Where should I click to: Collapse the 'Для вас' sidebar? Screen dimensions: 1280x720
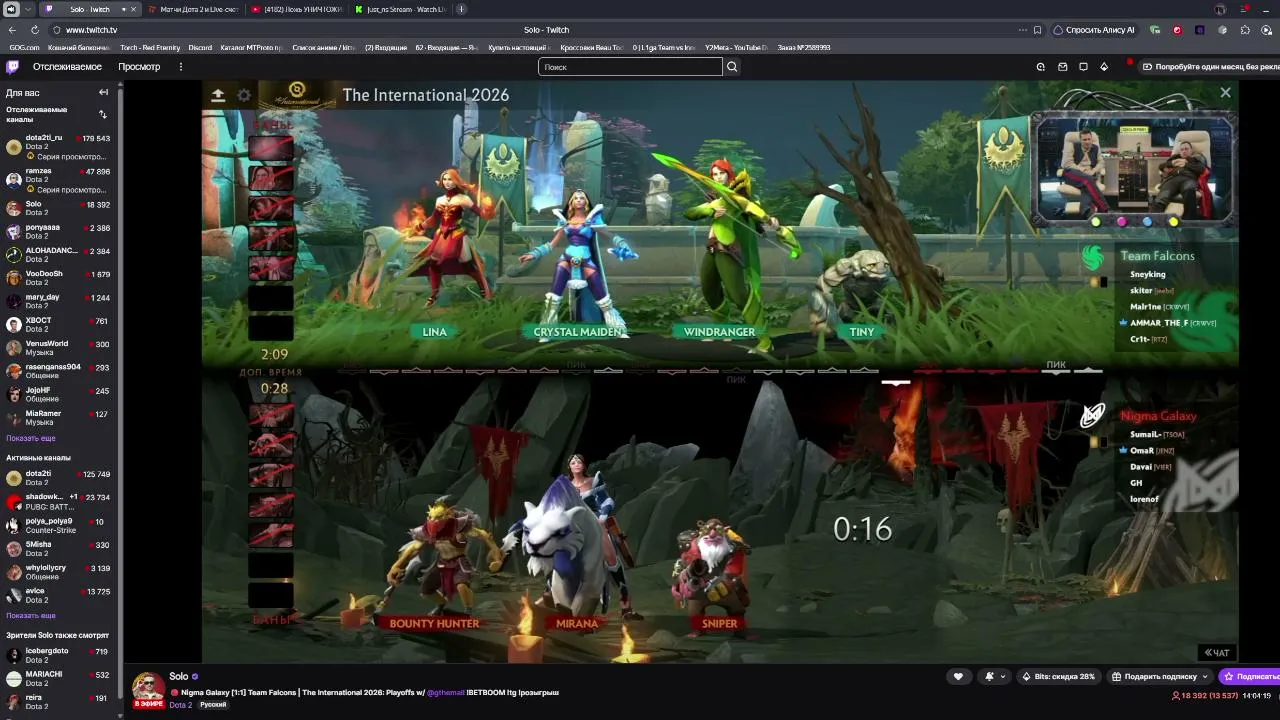[x=103, y=92]
